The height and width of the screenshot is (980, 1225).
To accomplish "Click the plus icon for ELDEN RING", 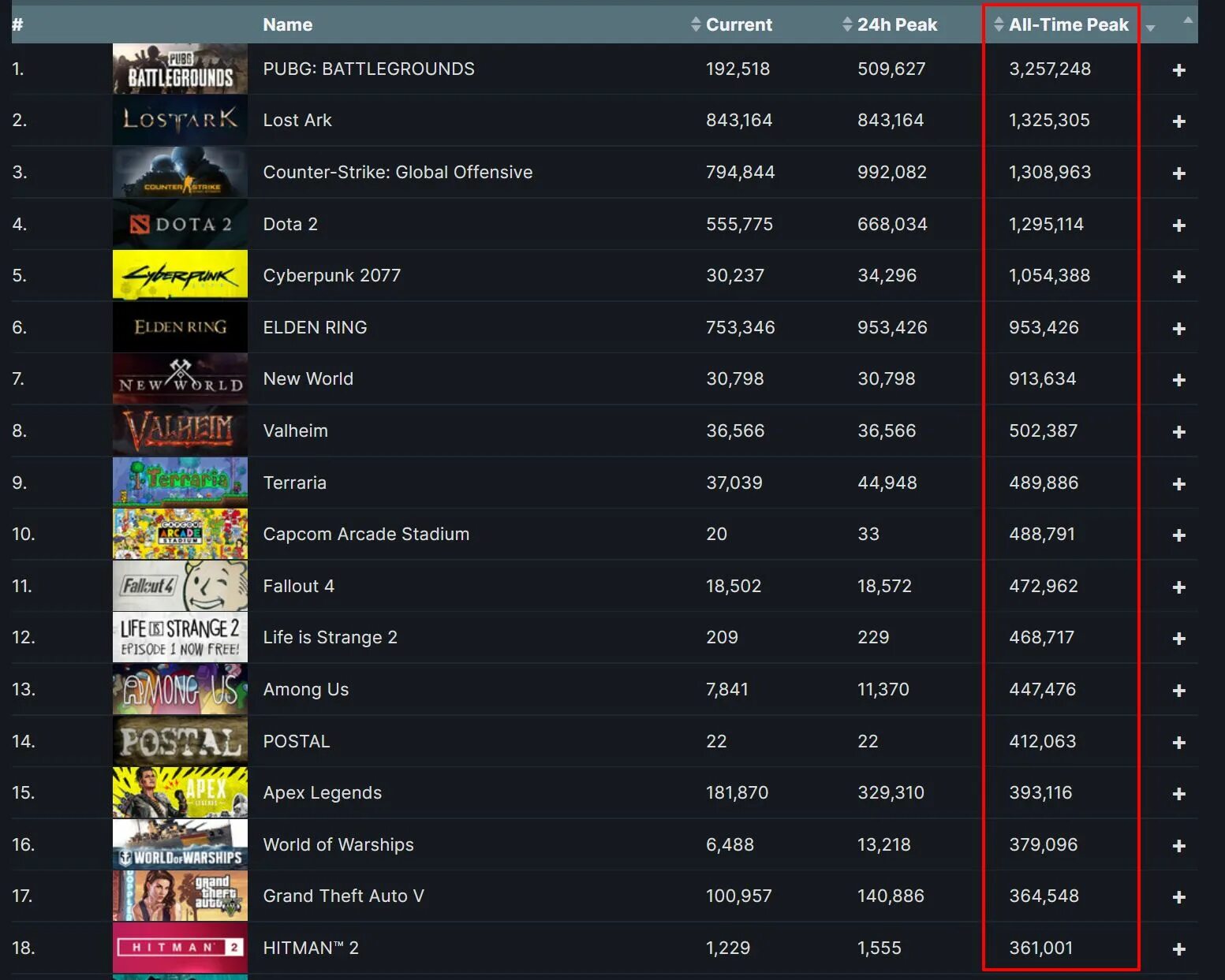I will tap(1178, 329).
